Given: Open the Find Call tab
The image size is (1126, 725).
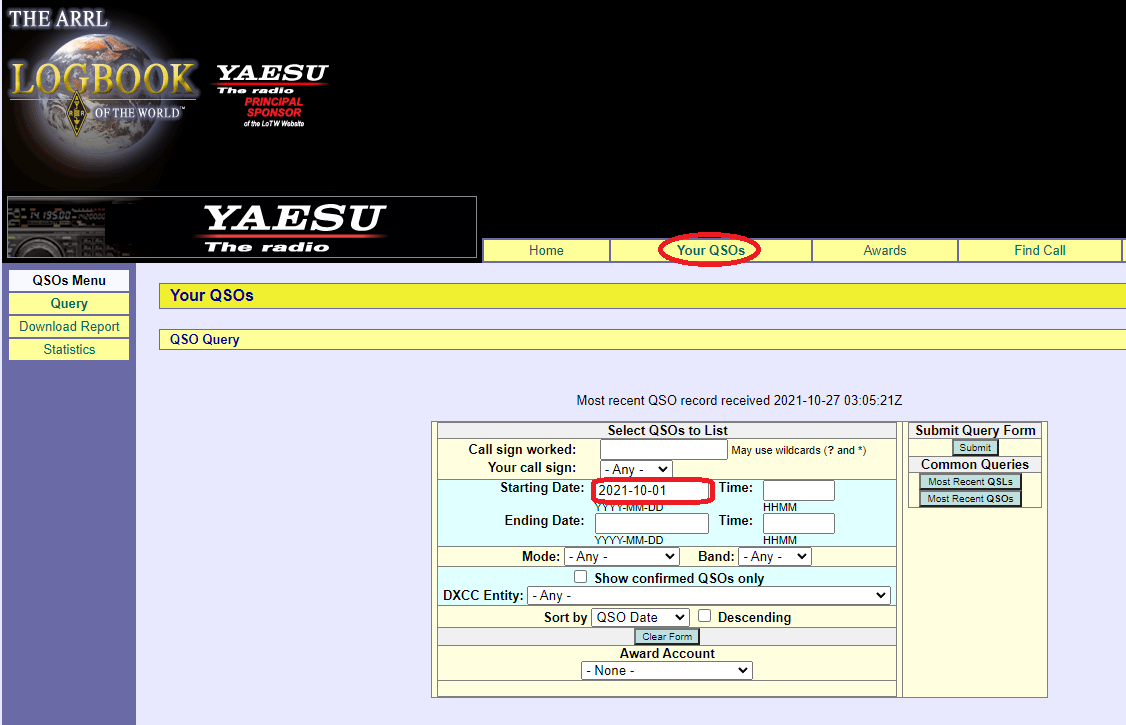Looking at the screenshot, I should pos(1039,251).
